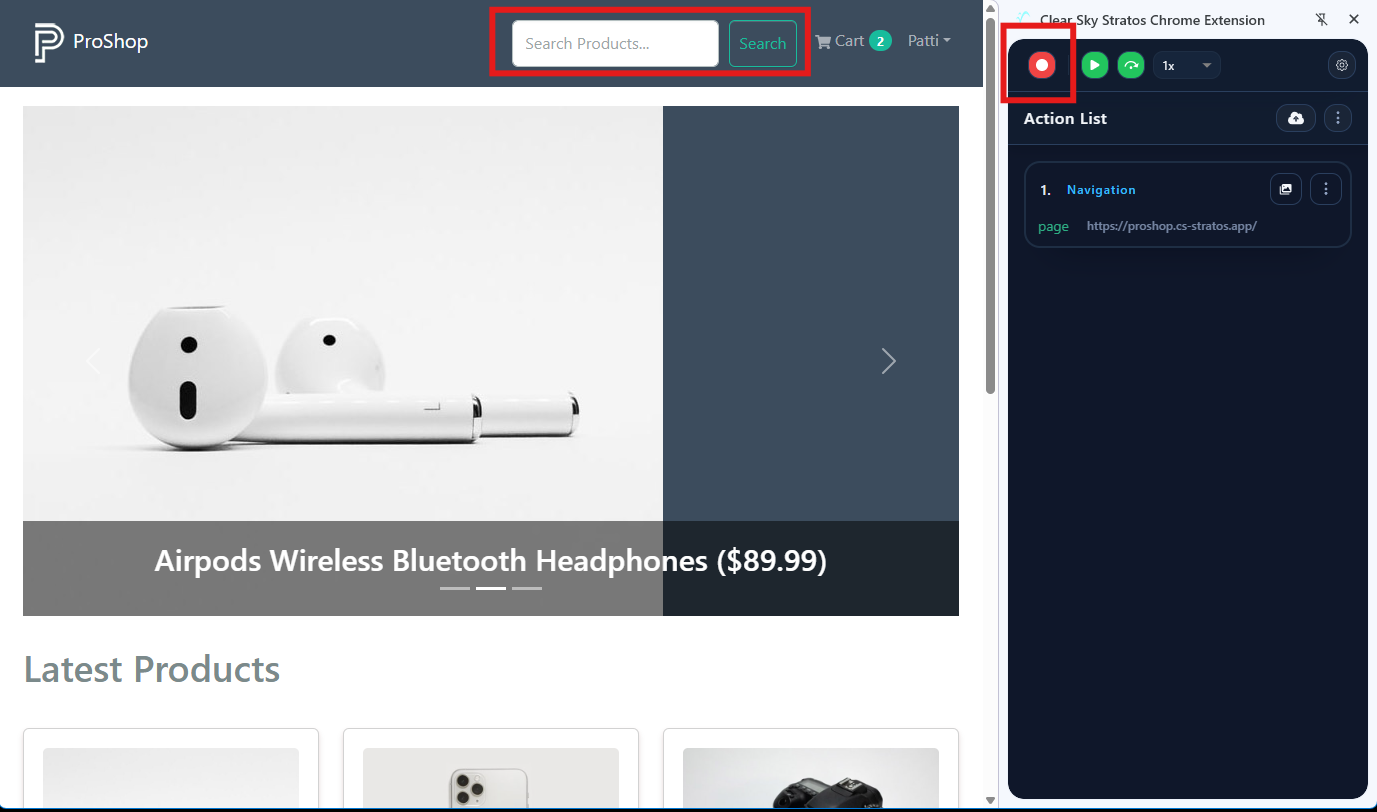Select the first carousel slide indicator

pyautogui.click(x=455, y=588)
